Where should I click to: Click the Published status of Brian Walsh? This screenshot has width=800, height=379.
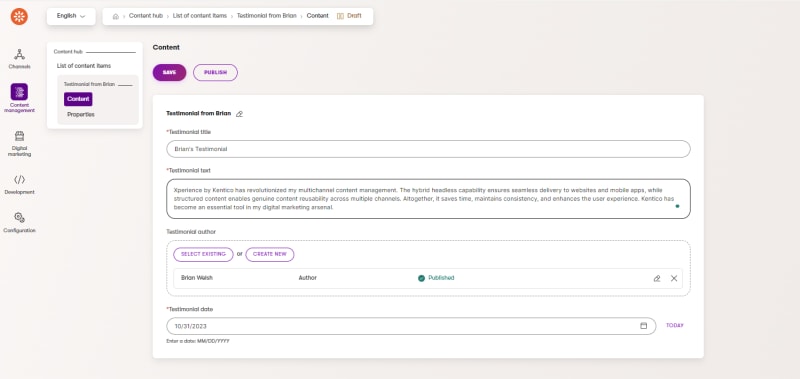436,278
